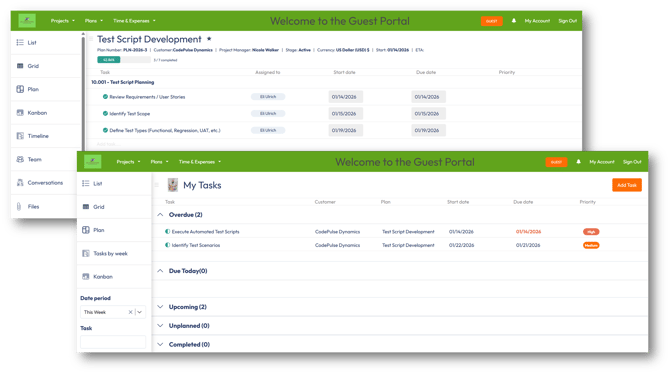Open Grid view icon in back window sidebar
The height and width of the screenshot is (374, 670).
point(20,66)
